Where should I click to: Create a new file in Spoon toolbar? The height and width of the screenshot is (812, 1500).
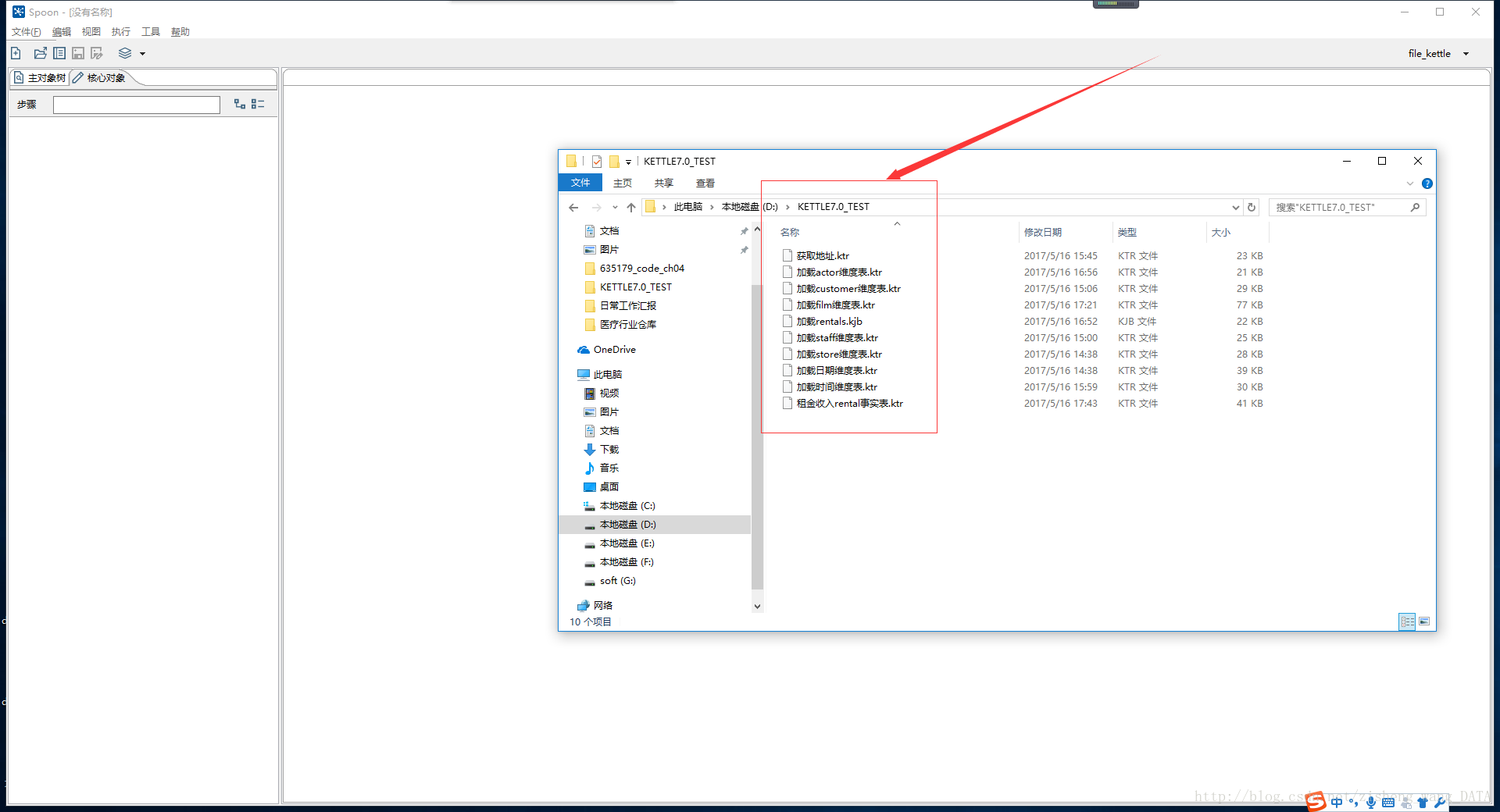(x=16, y=53)
